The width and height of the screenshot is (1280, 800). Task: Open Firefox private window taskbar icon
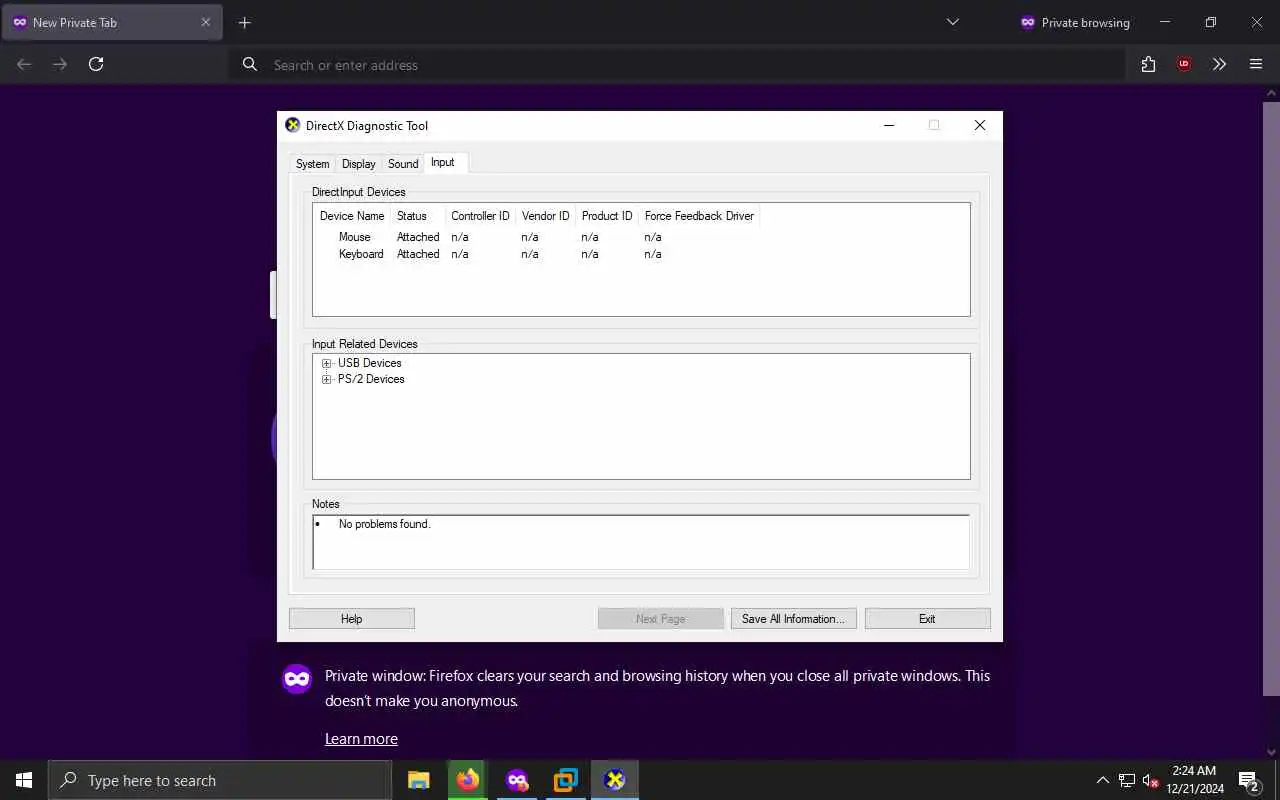(x=517, y=780)
